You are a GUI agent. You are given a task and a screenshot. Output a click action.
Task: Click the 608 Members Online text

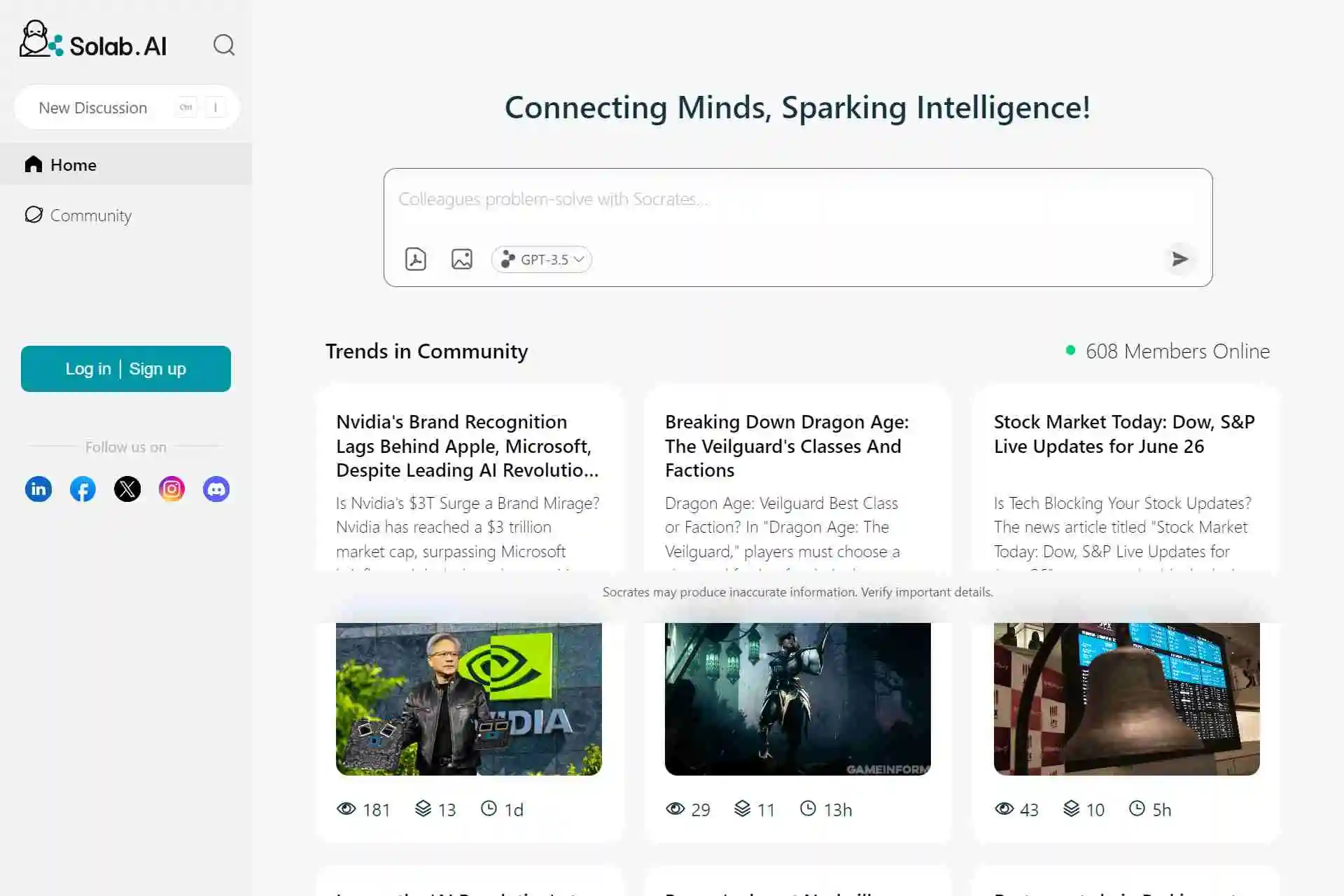coord(1177,351)
